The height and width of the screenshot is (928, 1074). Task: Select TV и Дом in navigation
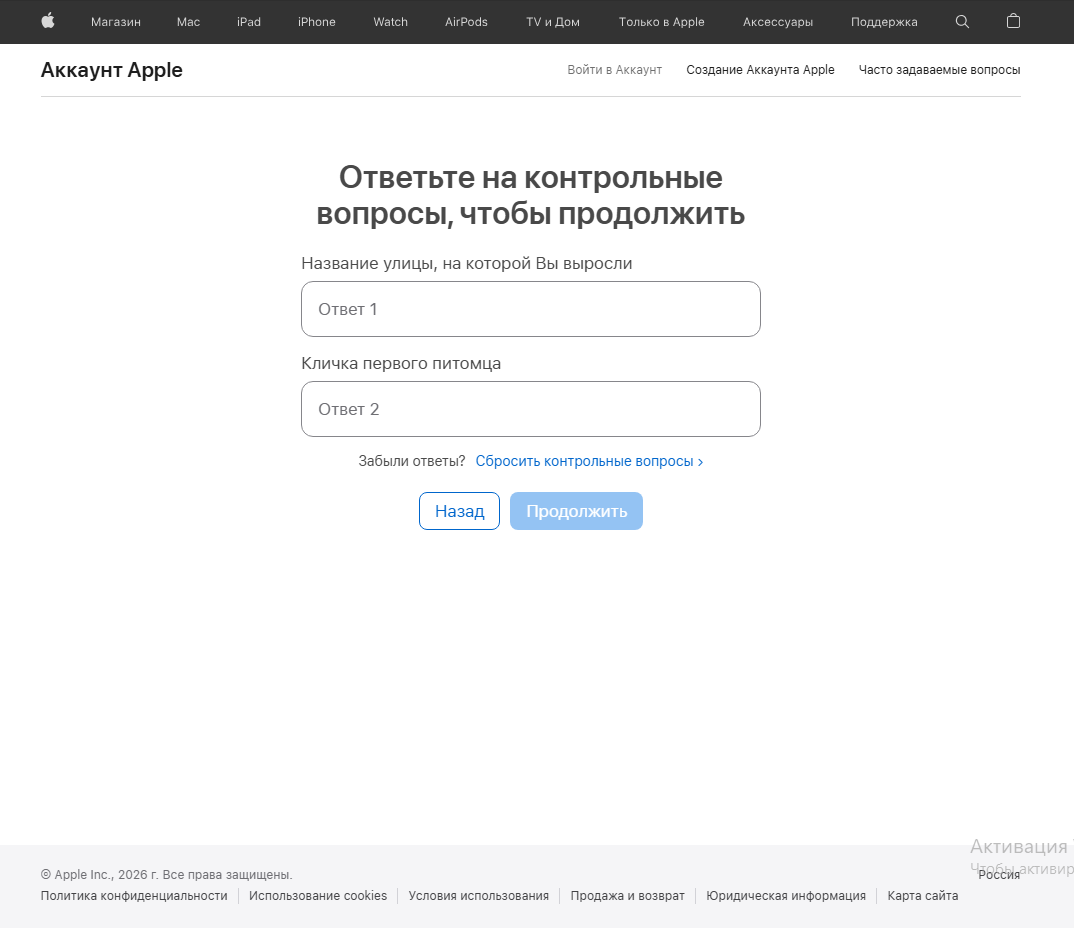click(552, 21)
